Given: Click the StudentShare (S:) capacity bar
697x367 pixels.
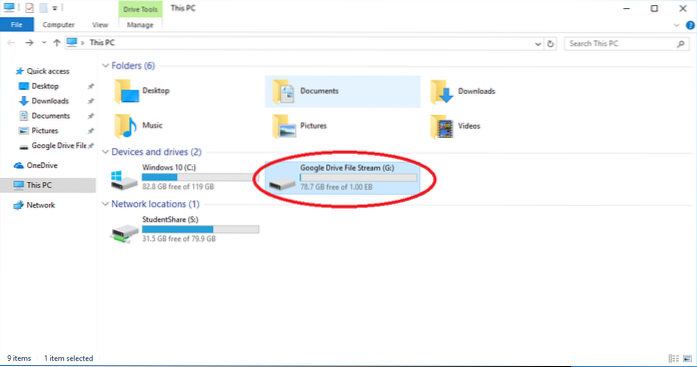Looking at the screenshot, I should pyautogui.click(x=200, y=229).
